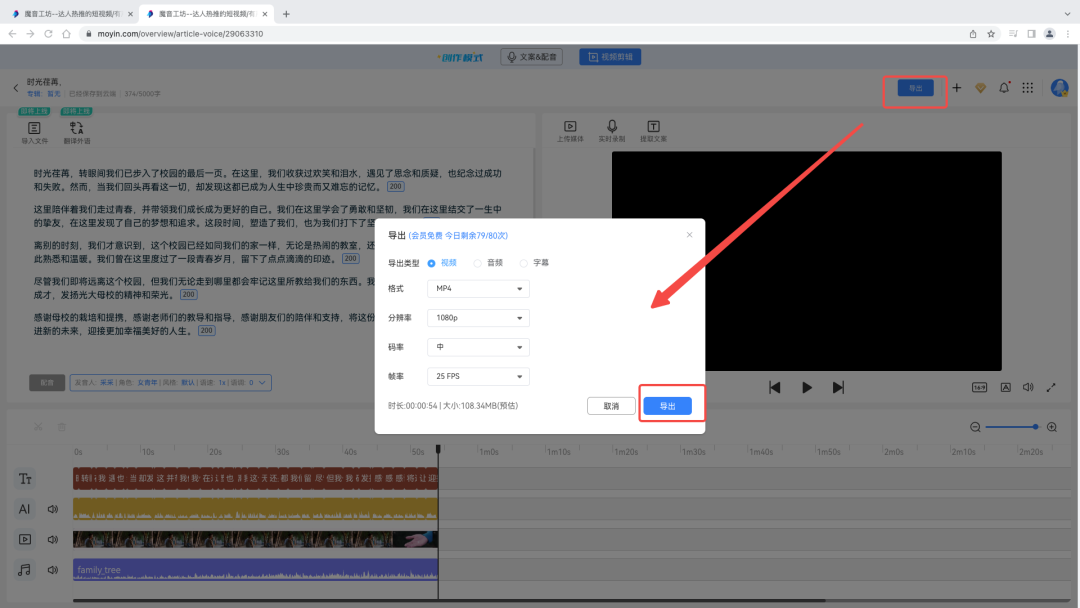Click the horizontal timeline scrollbar

pyautogui.click(x=449, y=600)
